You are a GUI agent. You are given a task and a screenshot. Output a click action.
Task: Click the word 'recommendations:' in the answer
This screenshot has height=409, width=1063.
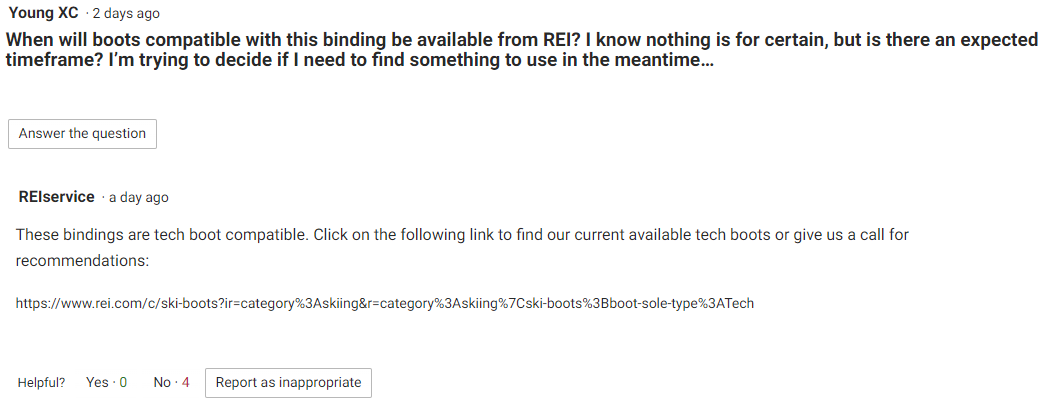82,260
